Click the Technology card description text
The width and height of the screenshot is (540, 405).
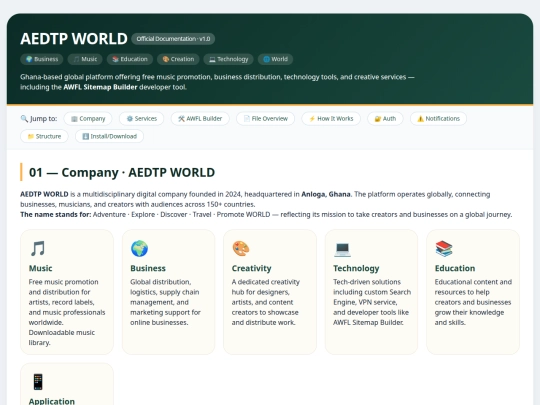[372, 302]
